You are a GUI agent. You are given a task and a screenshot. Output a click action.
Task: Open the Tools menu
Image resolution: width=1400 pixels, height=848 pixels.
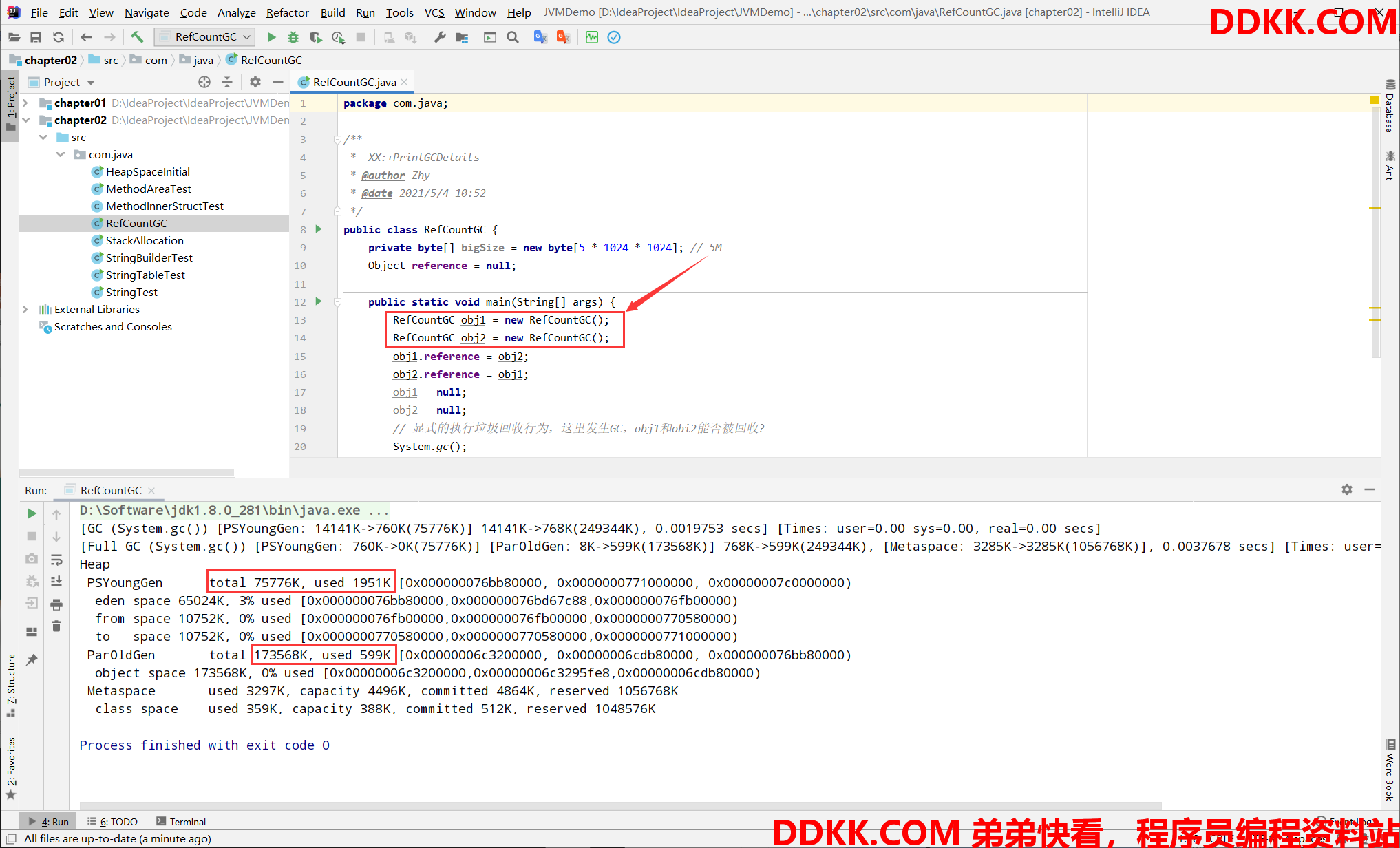399,12
